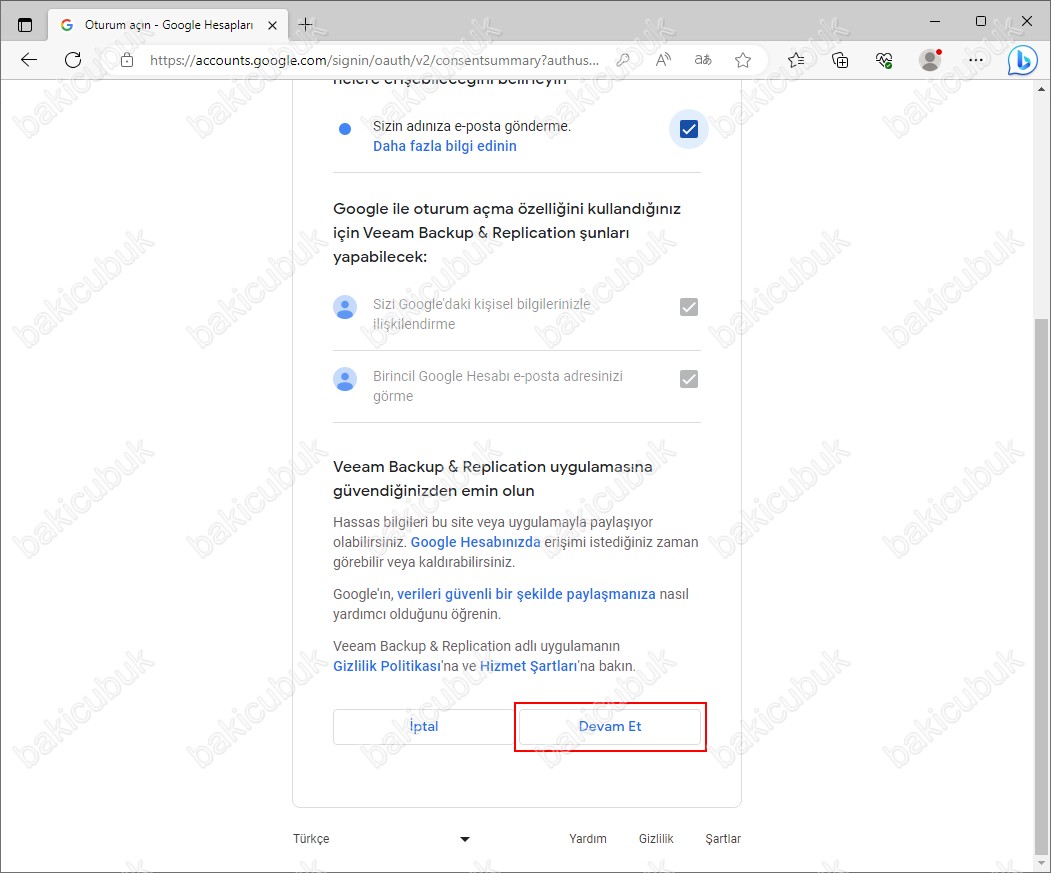Open the password manager key icon
Viewport: 1051px width, 873px height.
coord(623,60)
